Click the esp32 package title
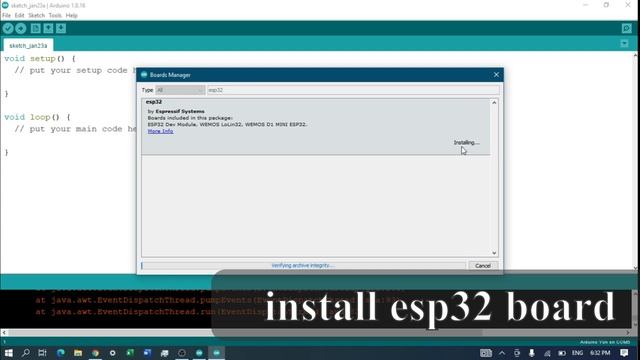The height and width of the screenshot is (360, 640). [154, 102]
